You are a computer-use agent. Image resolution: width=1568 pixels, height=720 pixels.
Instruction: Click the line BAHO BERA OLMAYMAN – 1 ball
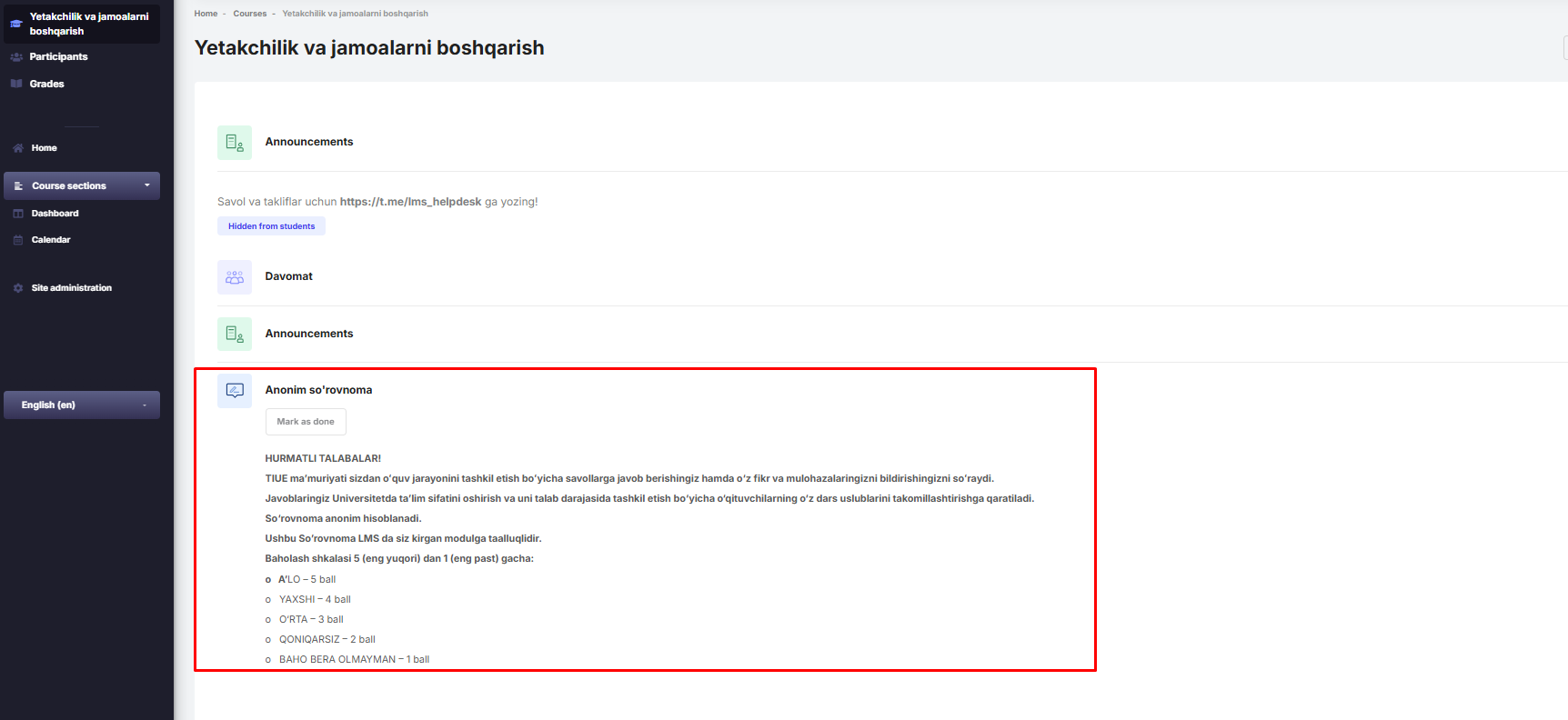tap(354, 660)
